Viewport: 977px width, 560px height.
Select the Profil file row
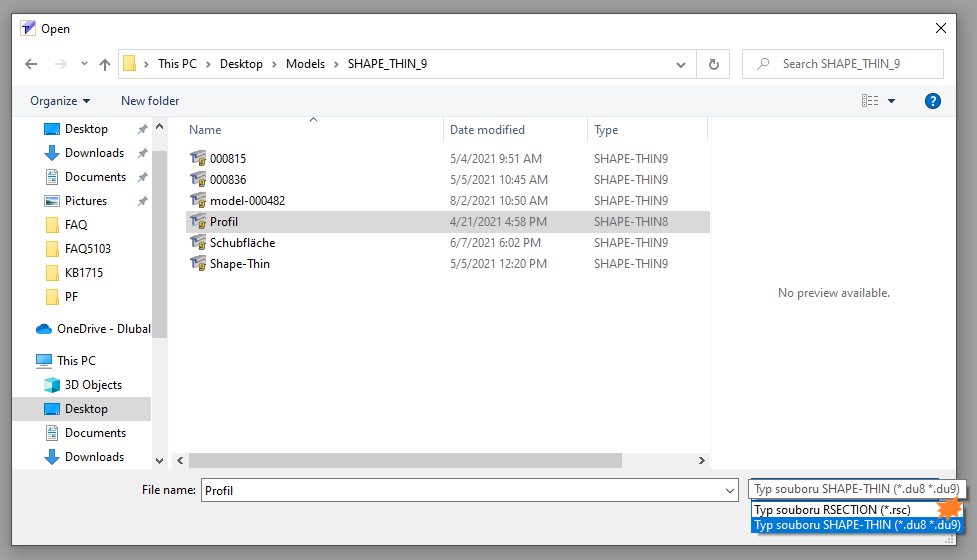tap(447, 222)
